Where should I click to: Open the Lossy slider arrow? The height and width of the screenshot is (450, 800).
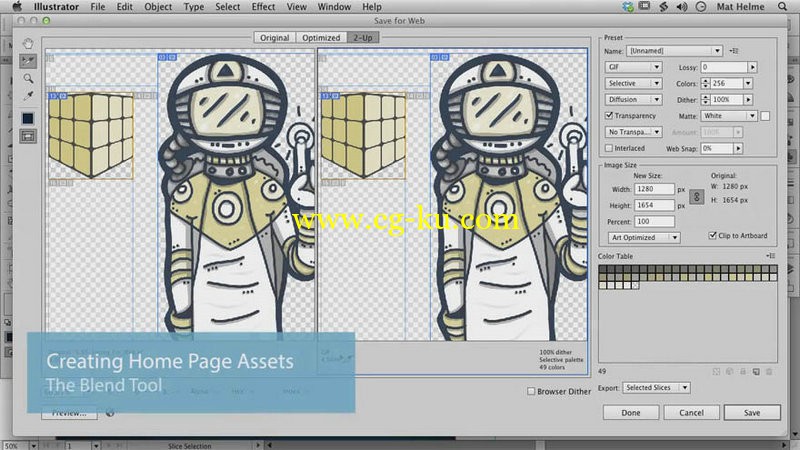coord(752,67)
